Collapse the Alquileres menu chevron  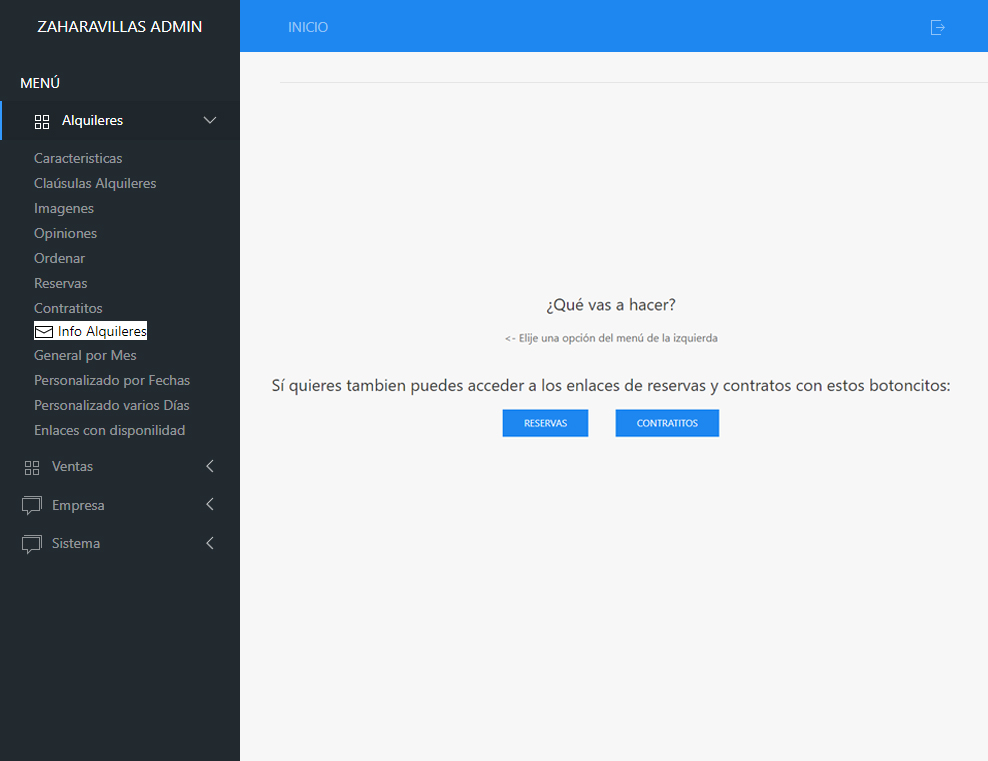pyautogui.click(x=210, y=120)
